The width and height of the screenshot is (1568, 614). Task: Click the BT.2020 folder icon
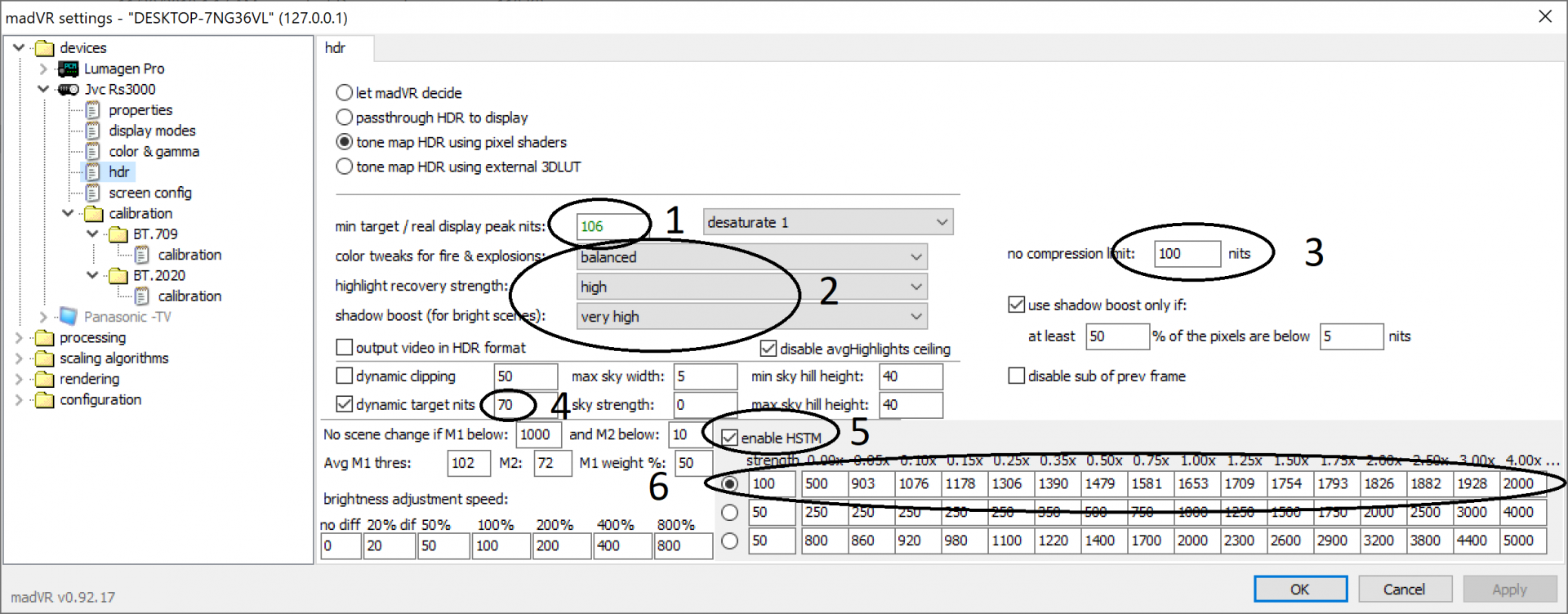(x=118, y=276)
